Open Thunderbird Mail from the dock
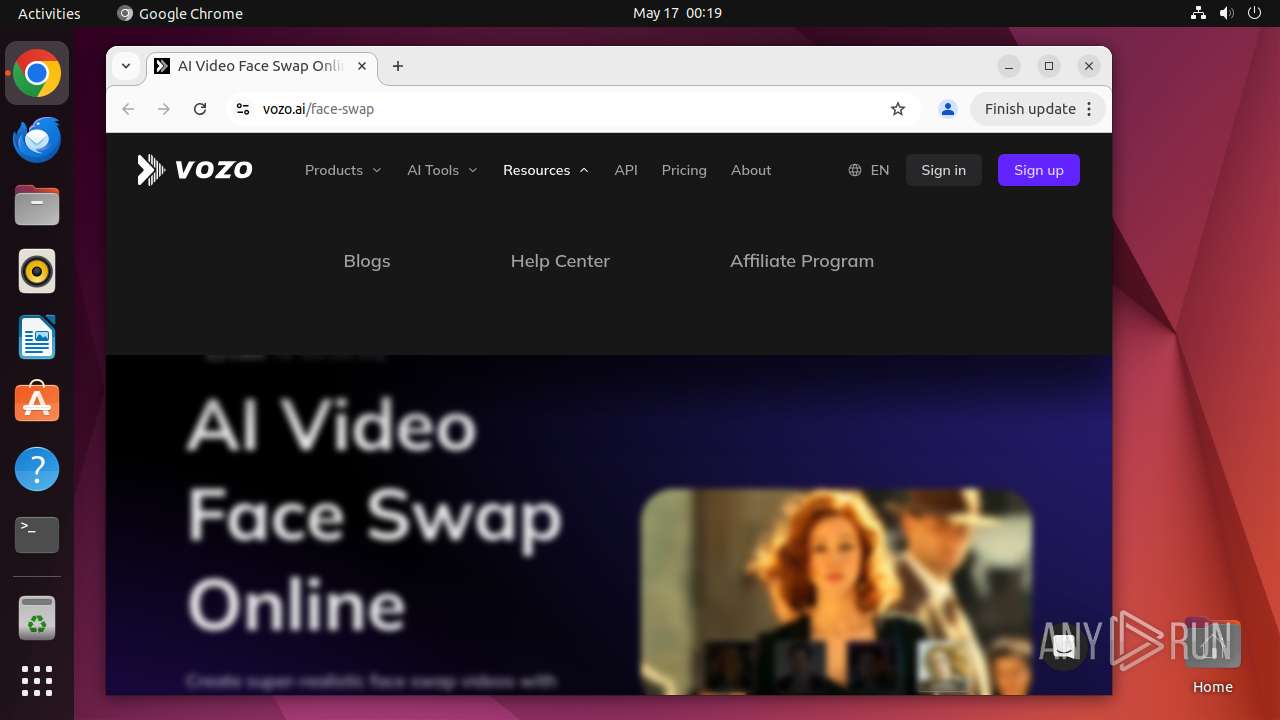The width and height of the screenshot is (1280, 720). 37,139
